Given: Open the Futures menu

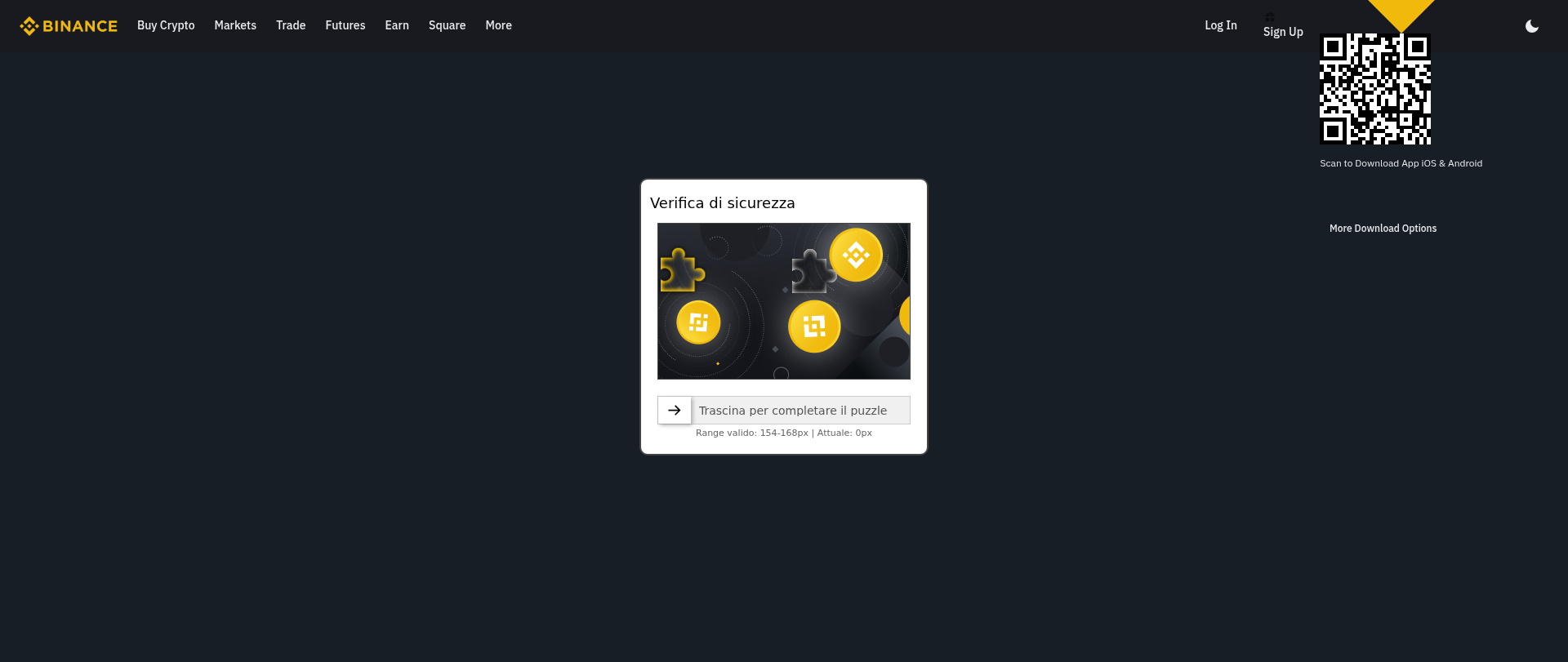Looking at the screenshot, I should (345, 25).
